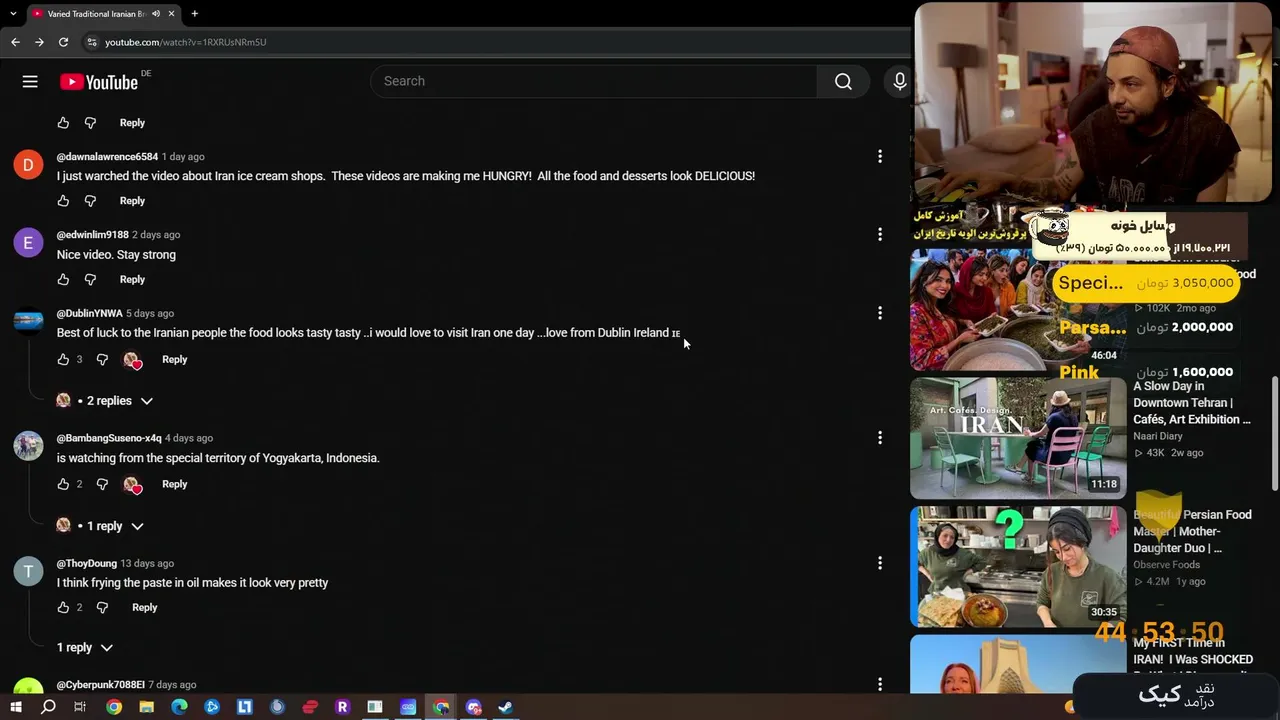Open @BambangSuseno-x4q channel avatar
1280x720 pixels.
click(28, 446)
